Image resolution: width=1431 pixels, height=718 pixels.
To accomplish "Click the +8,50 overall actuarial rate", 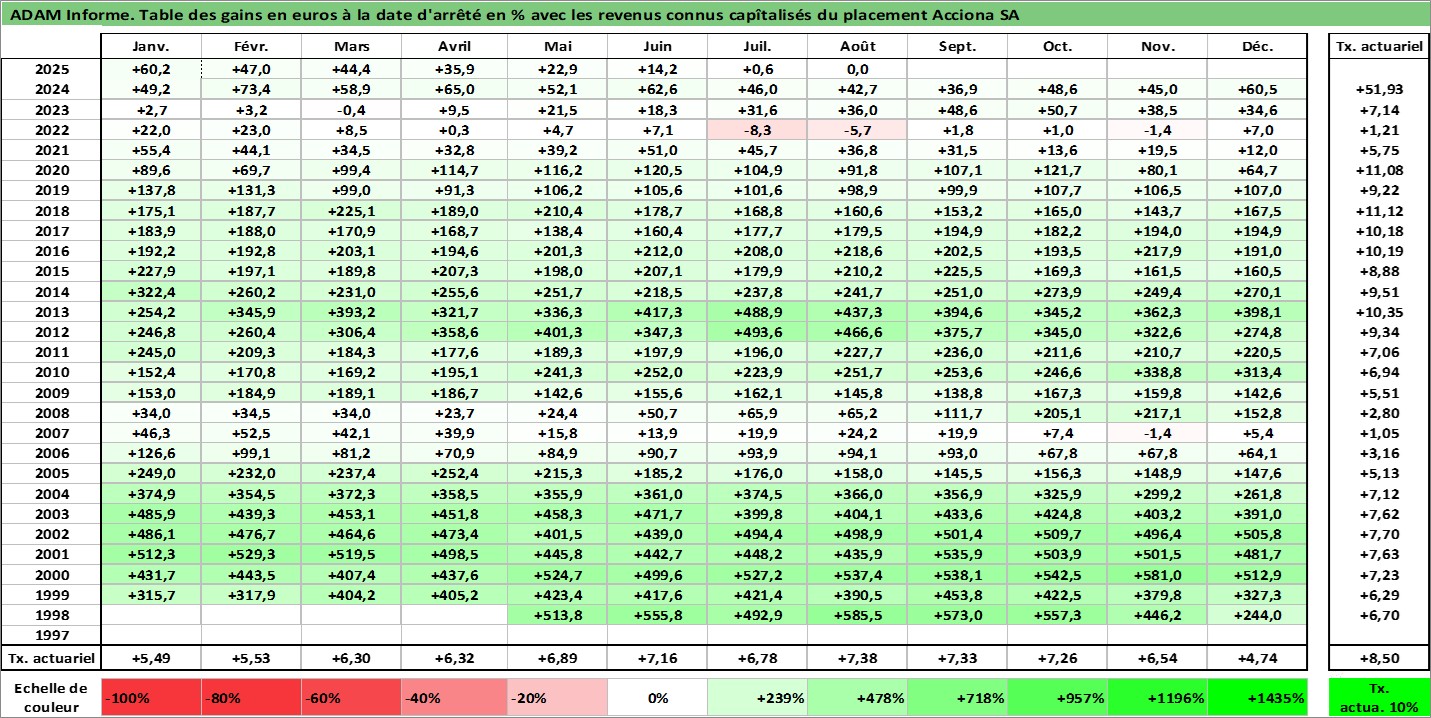I will (x=1378, y=658).
